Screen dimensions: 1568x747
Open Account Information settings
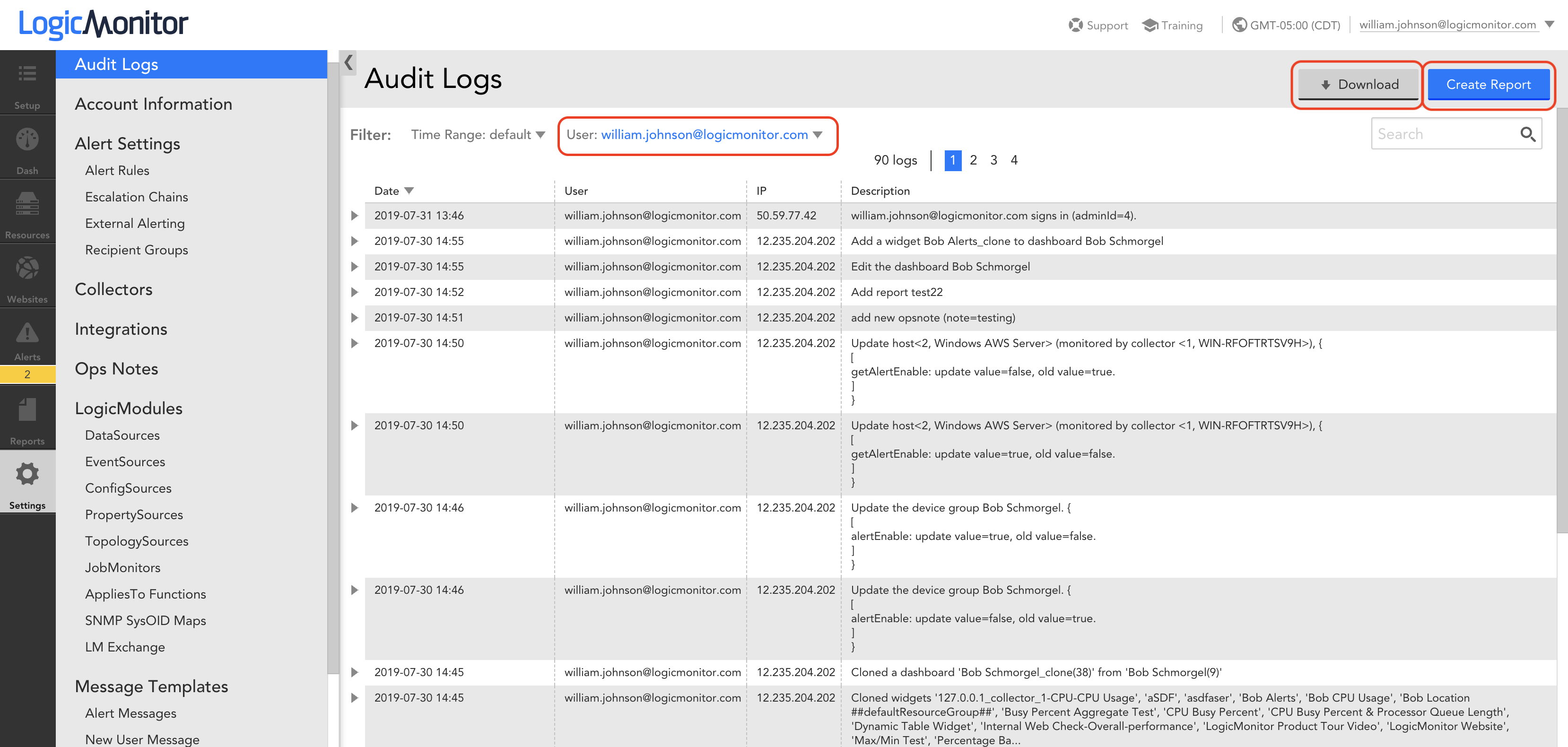[153, 104]
